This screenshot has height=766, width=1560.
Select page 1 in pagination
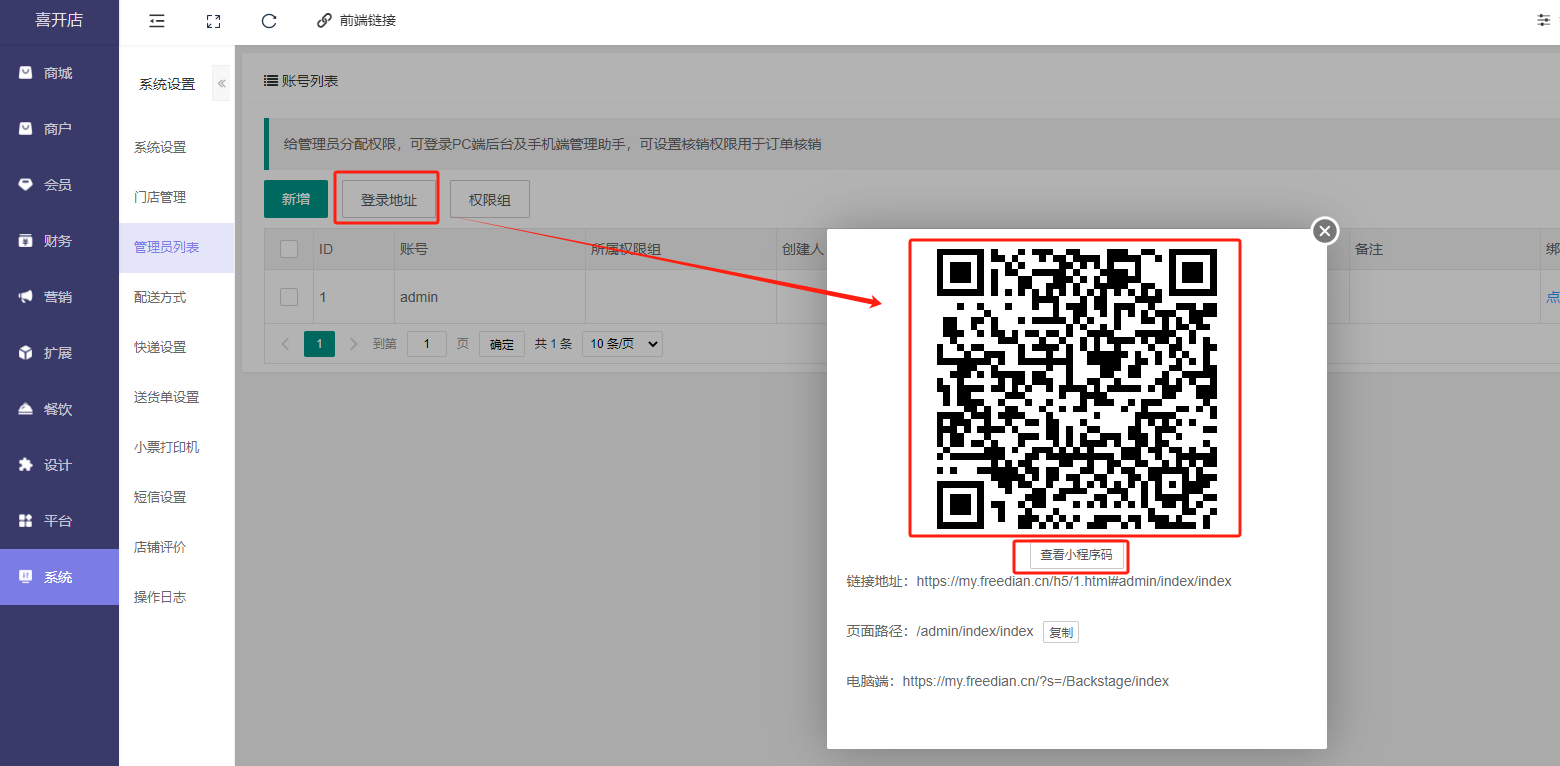[x=319, y=344]
